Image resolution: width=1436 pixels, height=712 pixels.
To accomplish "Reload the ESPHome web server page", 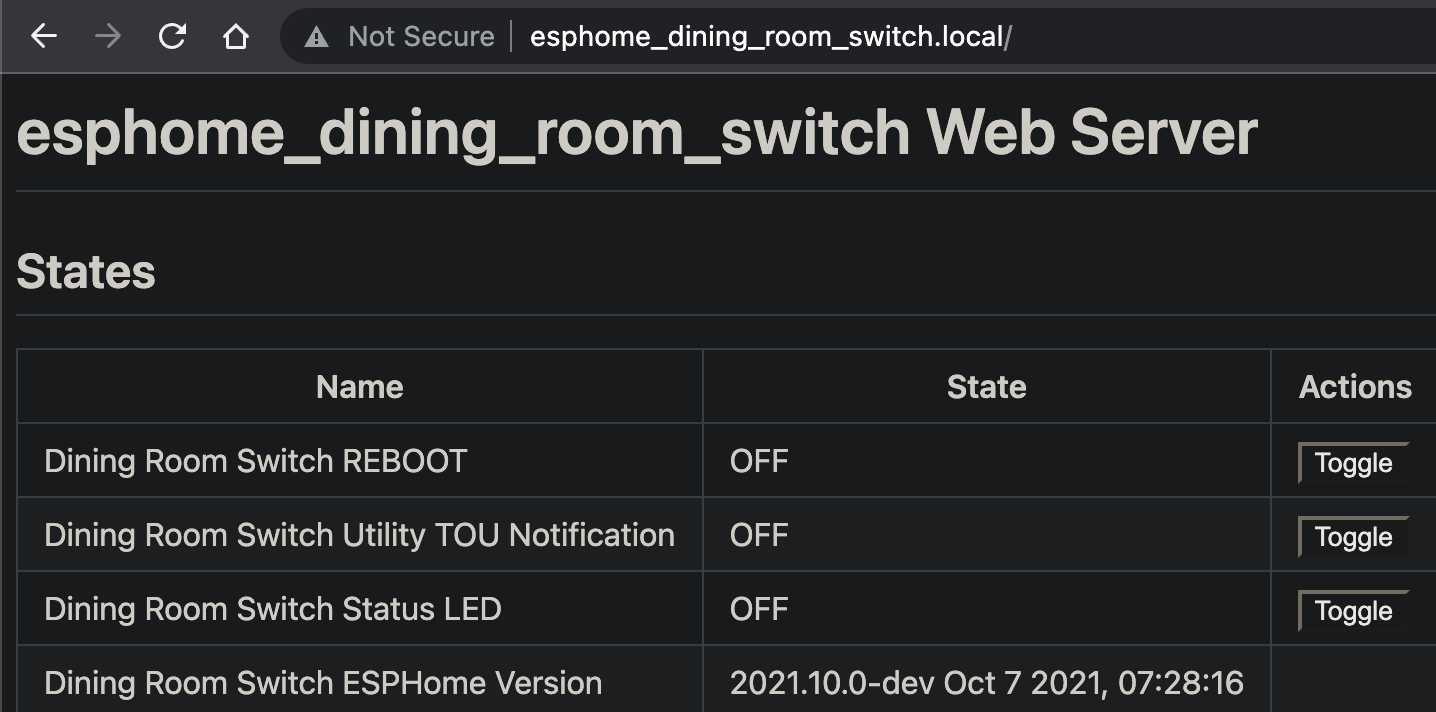I will (171, 36).
